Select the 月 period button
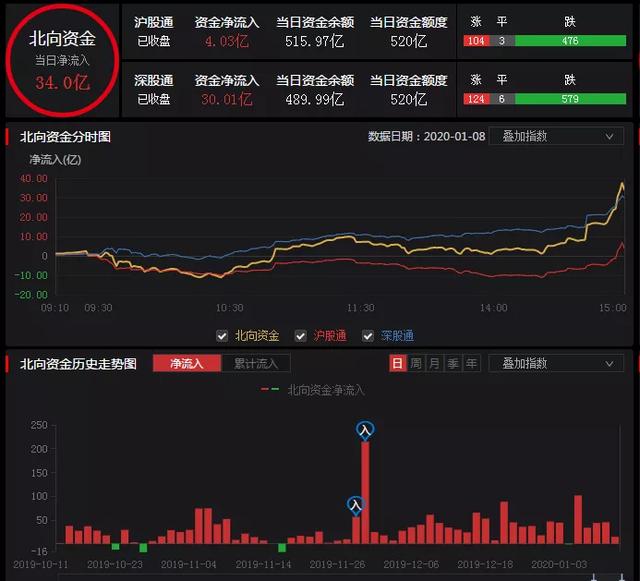This screenshot has height=581, width=640. (x=434, y=363)
